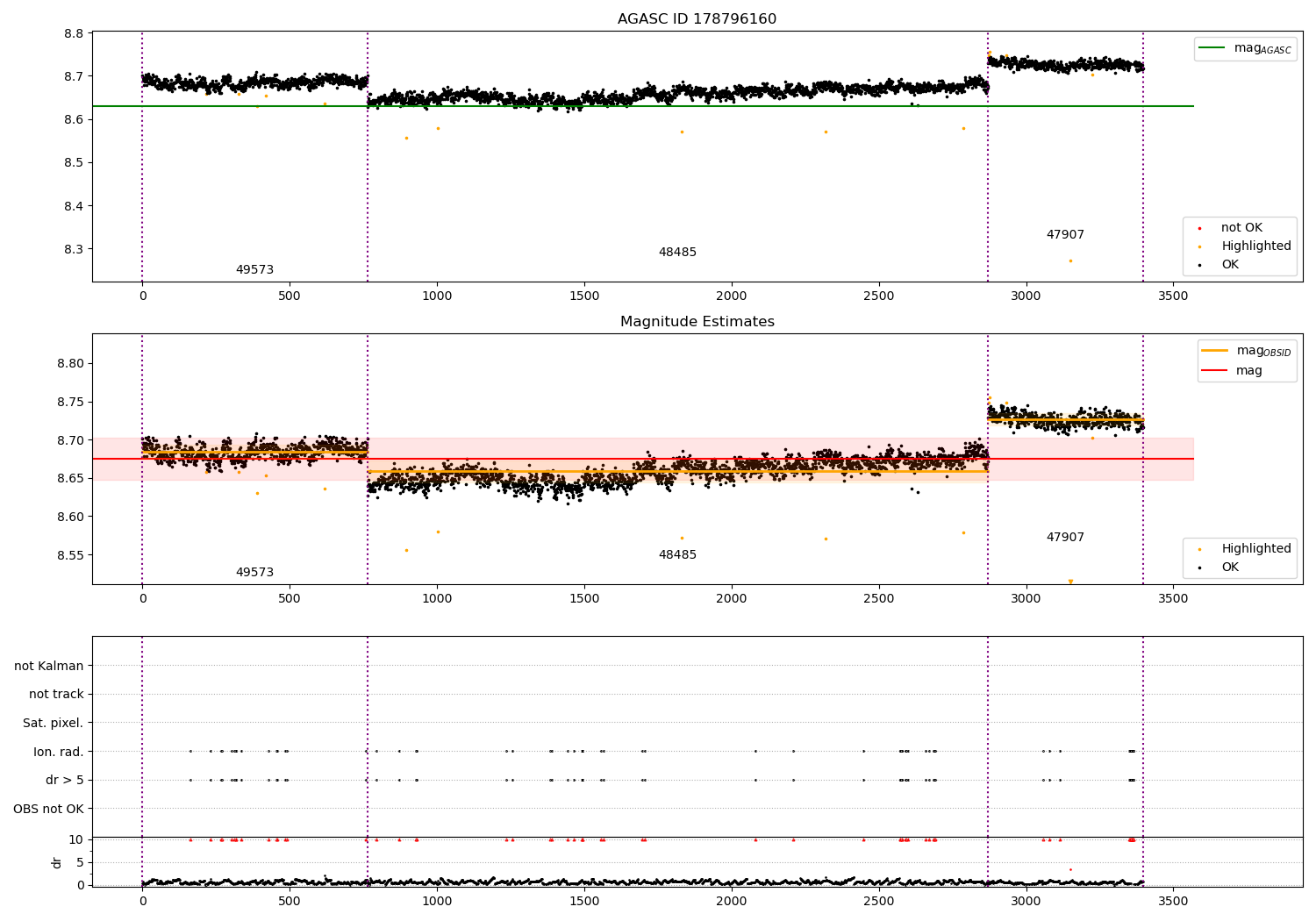Click the mag AGASC legend label

[1262, 48]
